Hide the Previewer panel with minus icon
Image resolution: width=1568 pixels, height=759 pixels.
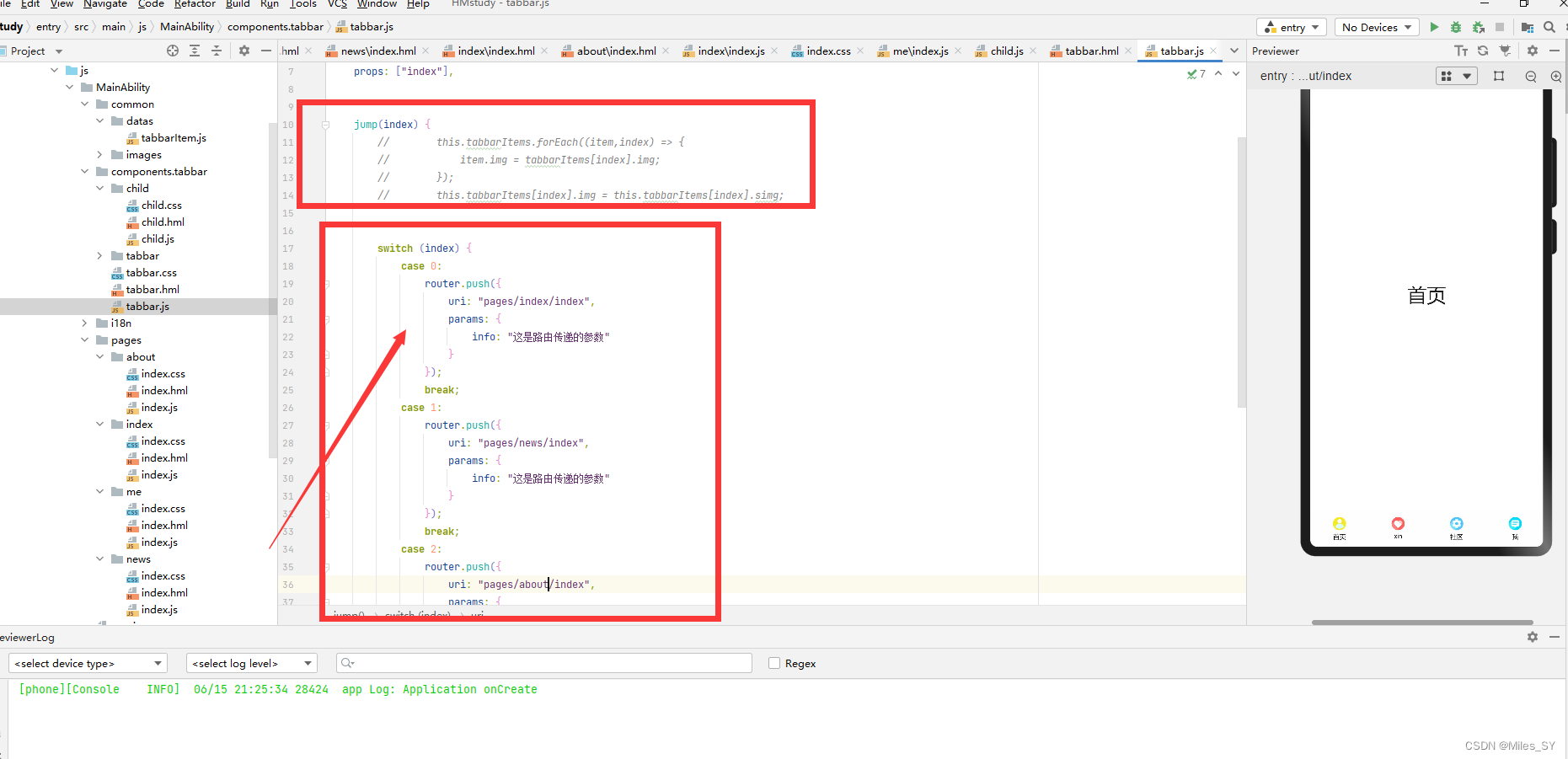click(x=1555, y=51)
